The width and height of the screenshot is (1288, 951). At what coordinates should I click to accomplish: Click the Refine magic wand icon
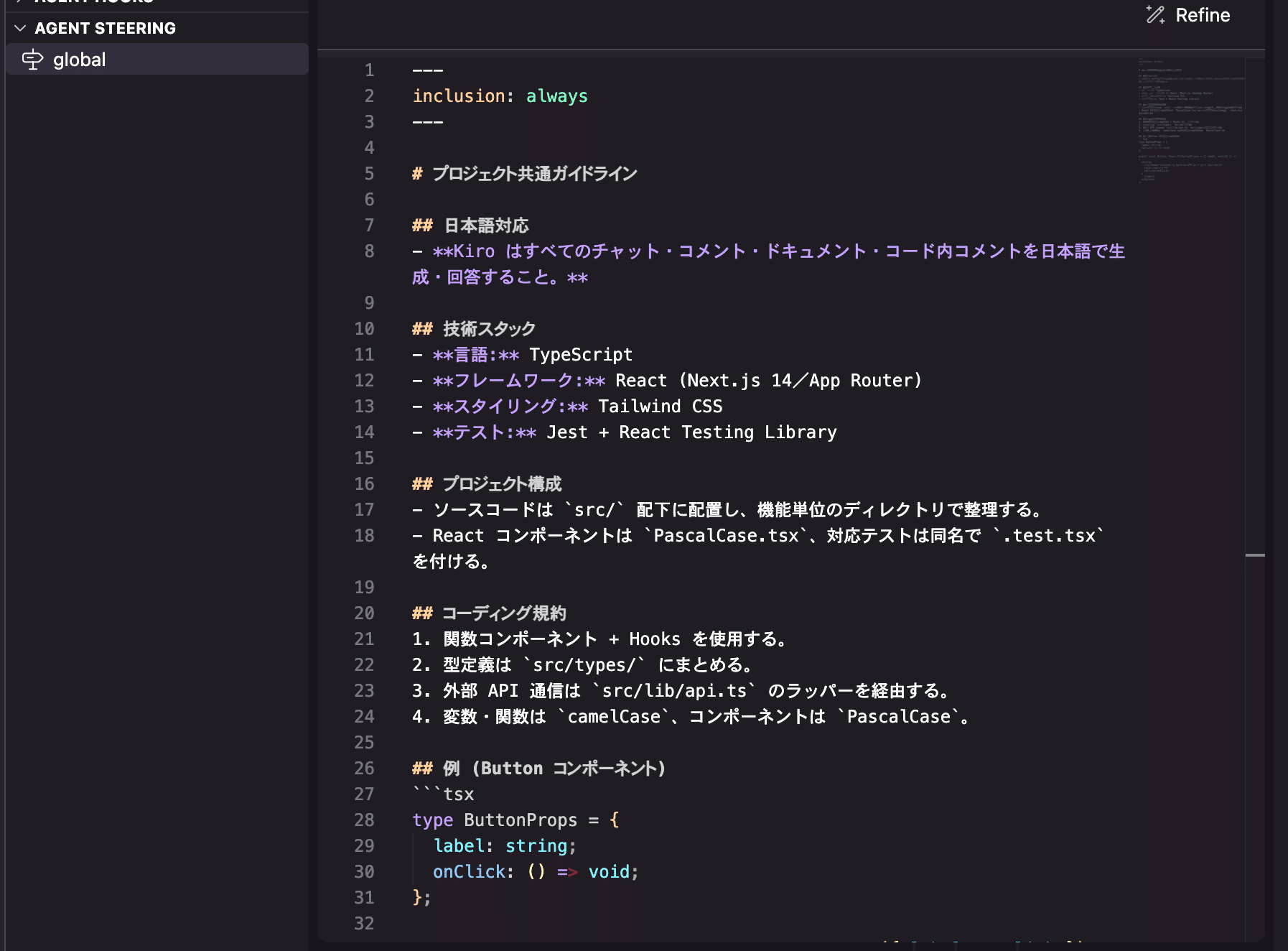tap(1155, 15)
